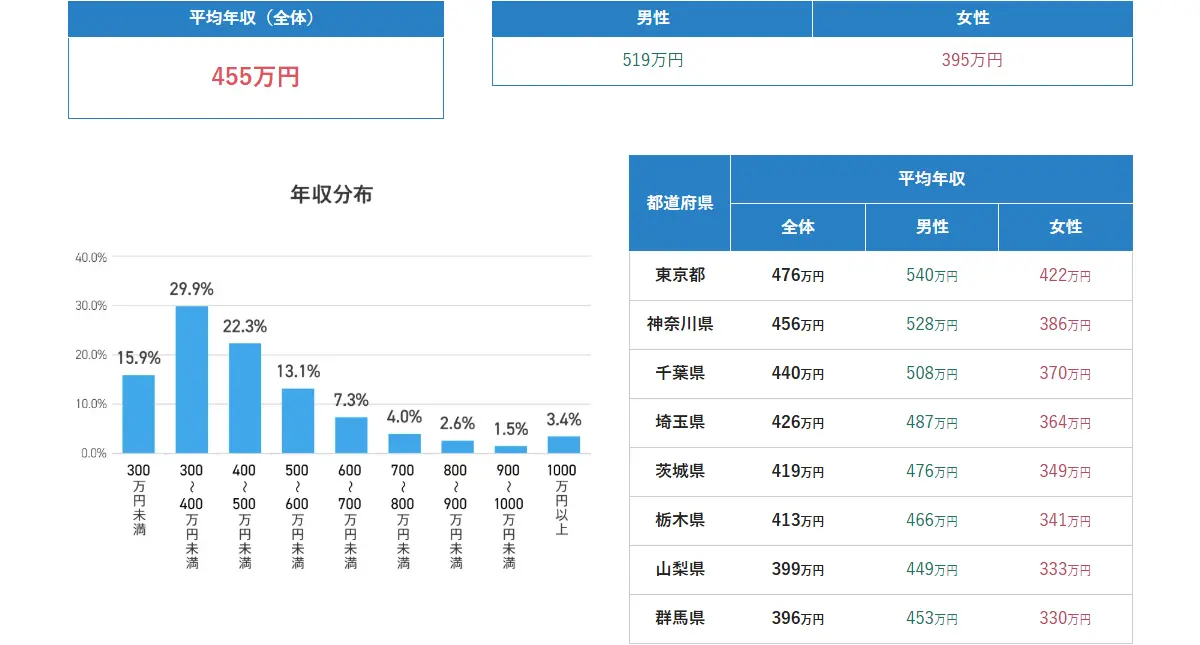Click Tokyo's male average 540万円 value
1200x645 pixels.
[931, 275]
